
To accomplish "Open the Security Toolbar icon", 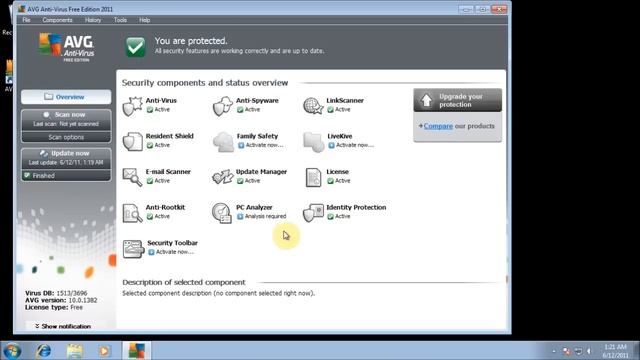I will [x=133, y=249].
